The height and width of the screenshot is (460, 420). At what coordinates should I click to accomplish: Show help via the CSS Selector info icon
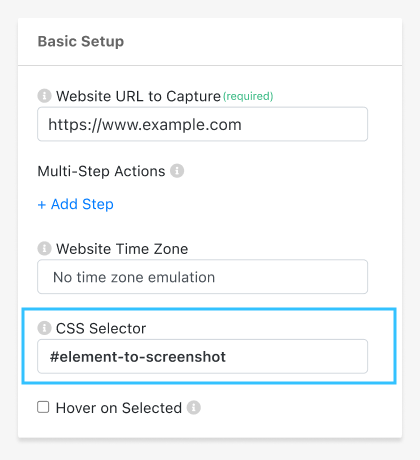(x=44, y=328)
